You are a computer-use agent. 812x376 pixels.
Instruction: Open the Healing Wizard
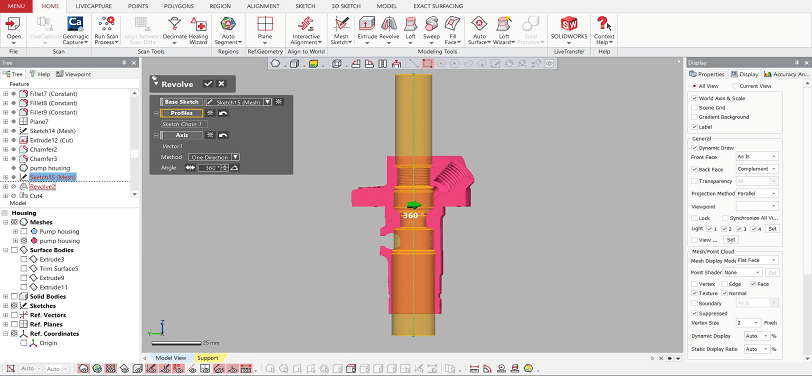tap(198, 30)
